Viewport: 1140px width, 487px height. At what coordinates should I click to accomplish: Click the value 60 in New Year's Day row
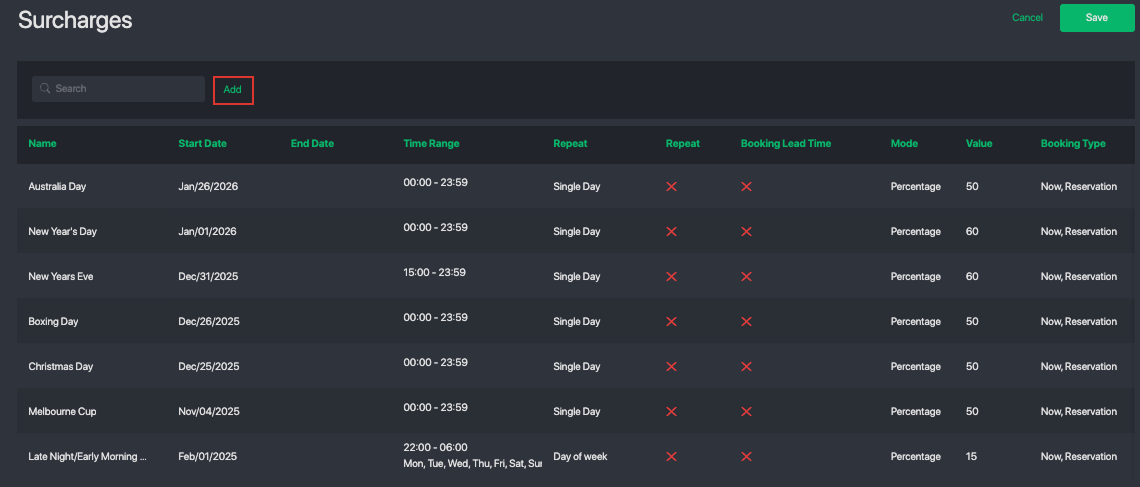click(x=972, y=232)
